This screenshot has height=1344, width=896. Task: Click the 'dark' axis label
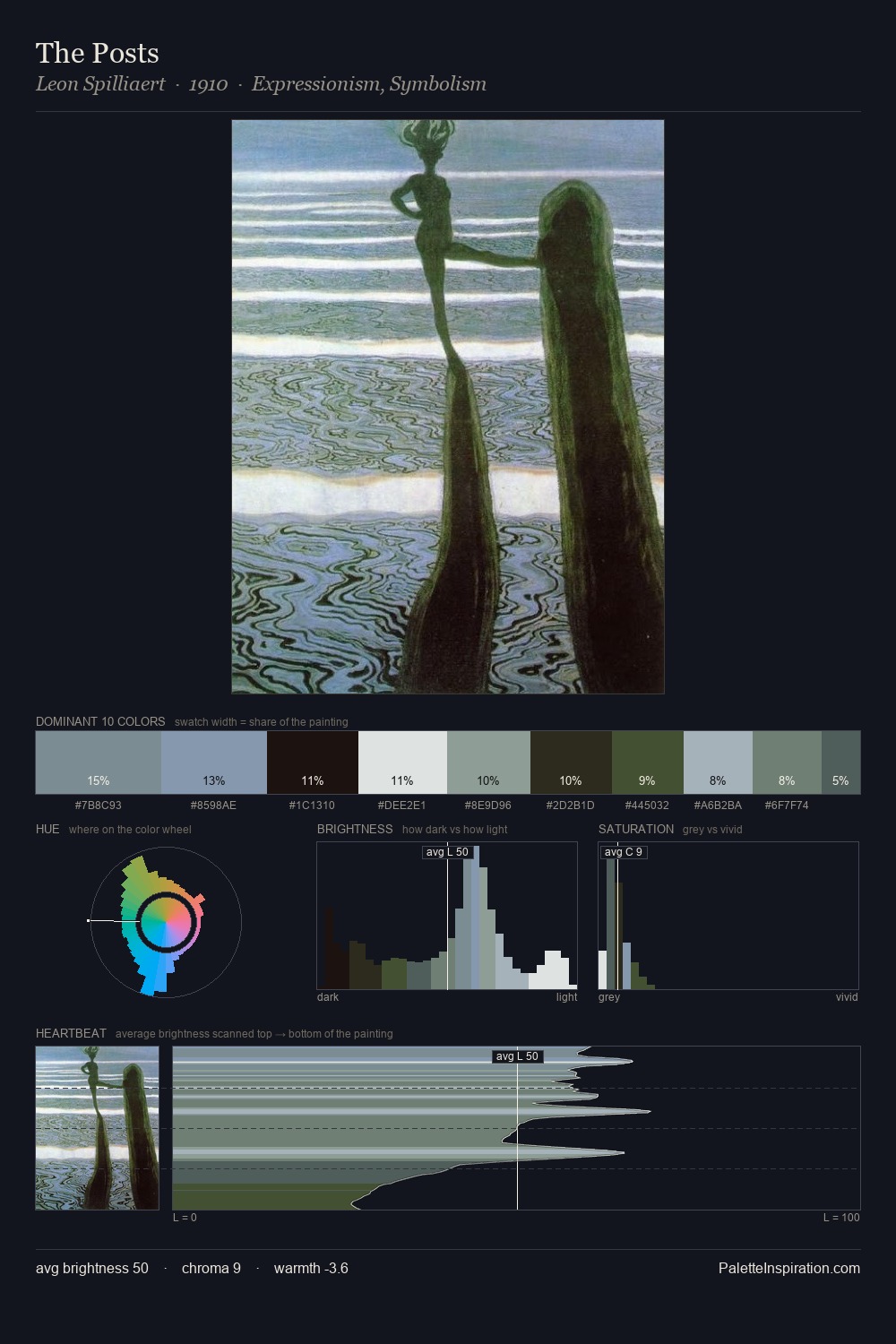coord(328,997)
